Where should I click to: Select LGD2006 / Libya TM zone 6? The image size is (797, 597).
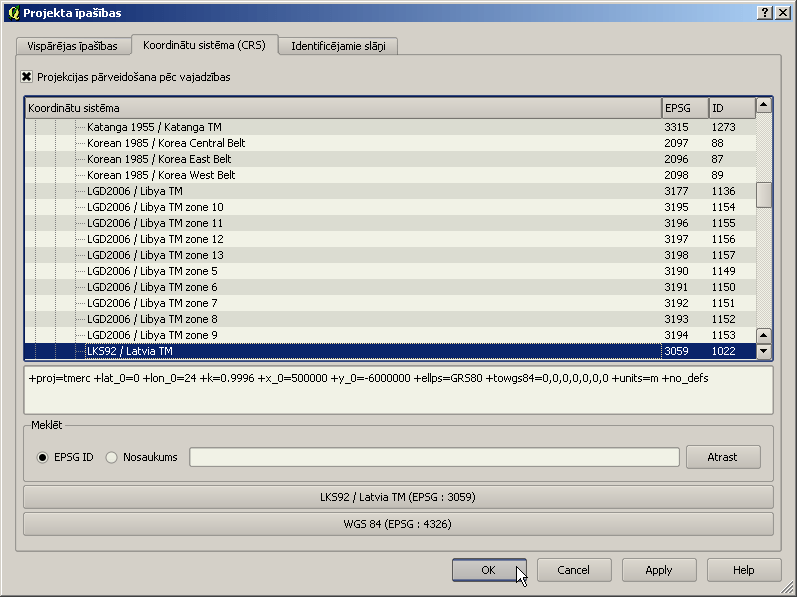click(x=390, y=287)
